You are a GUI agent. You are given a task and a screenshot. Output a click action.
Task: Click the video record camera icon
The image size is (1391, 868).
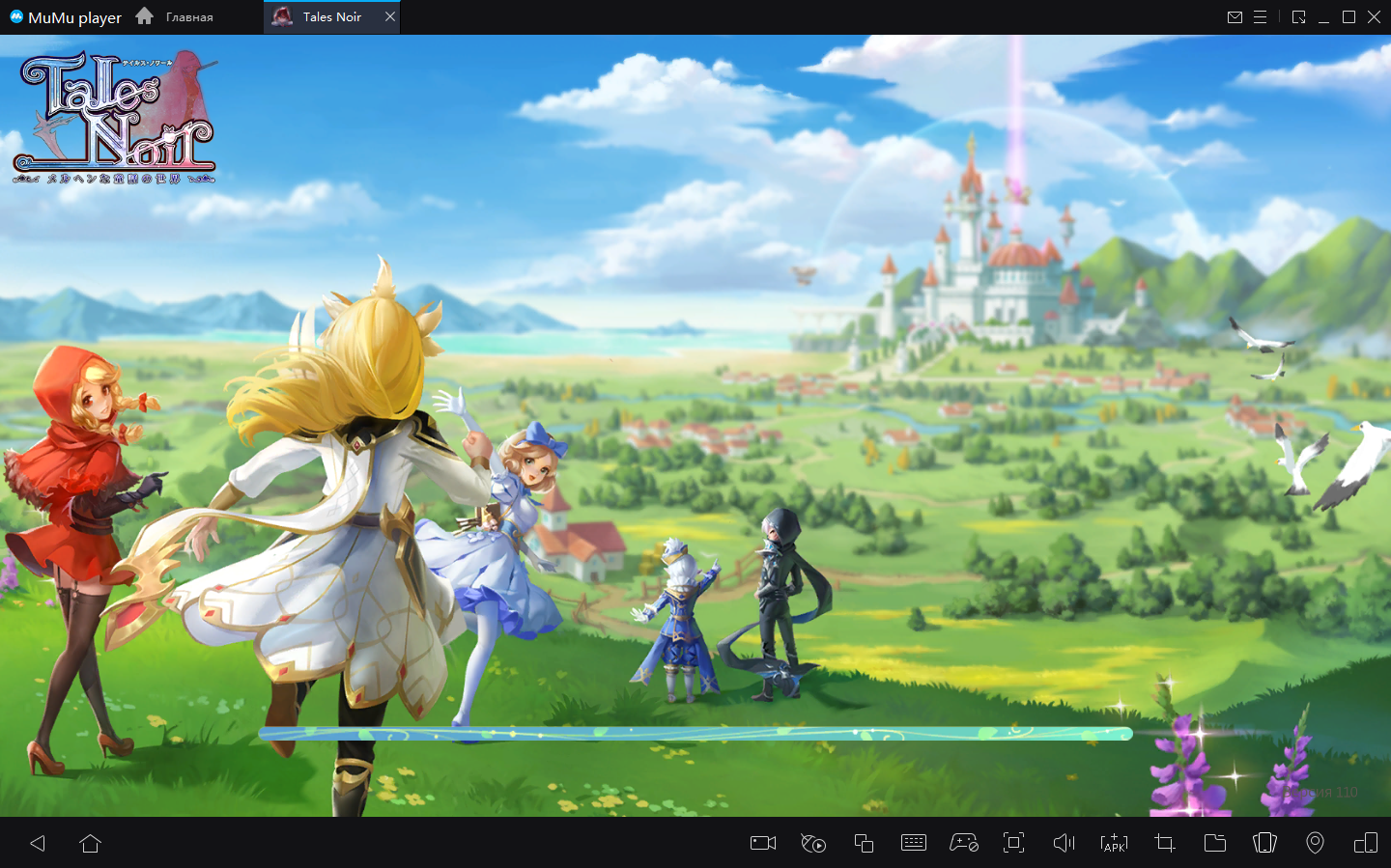(763, 843)
